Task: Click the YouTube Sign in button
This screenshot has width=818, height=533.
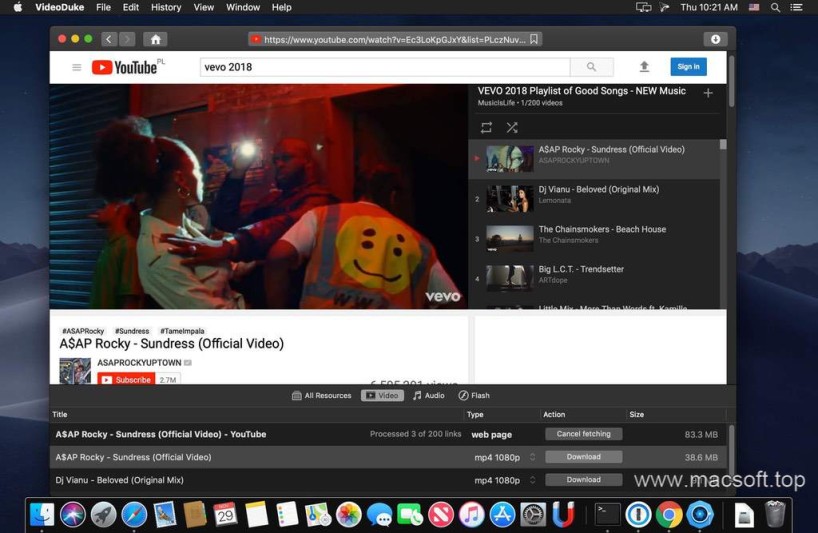Action: pos(688,67)
